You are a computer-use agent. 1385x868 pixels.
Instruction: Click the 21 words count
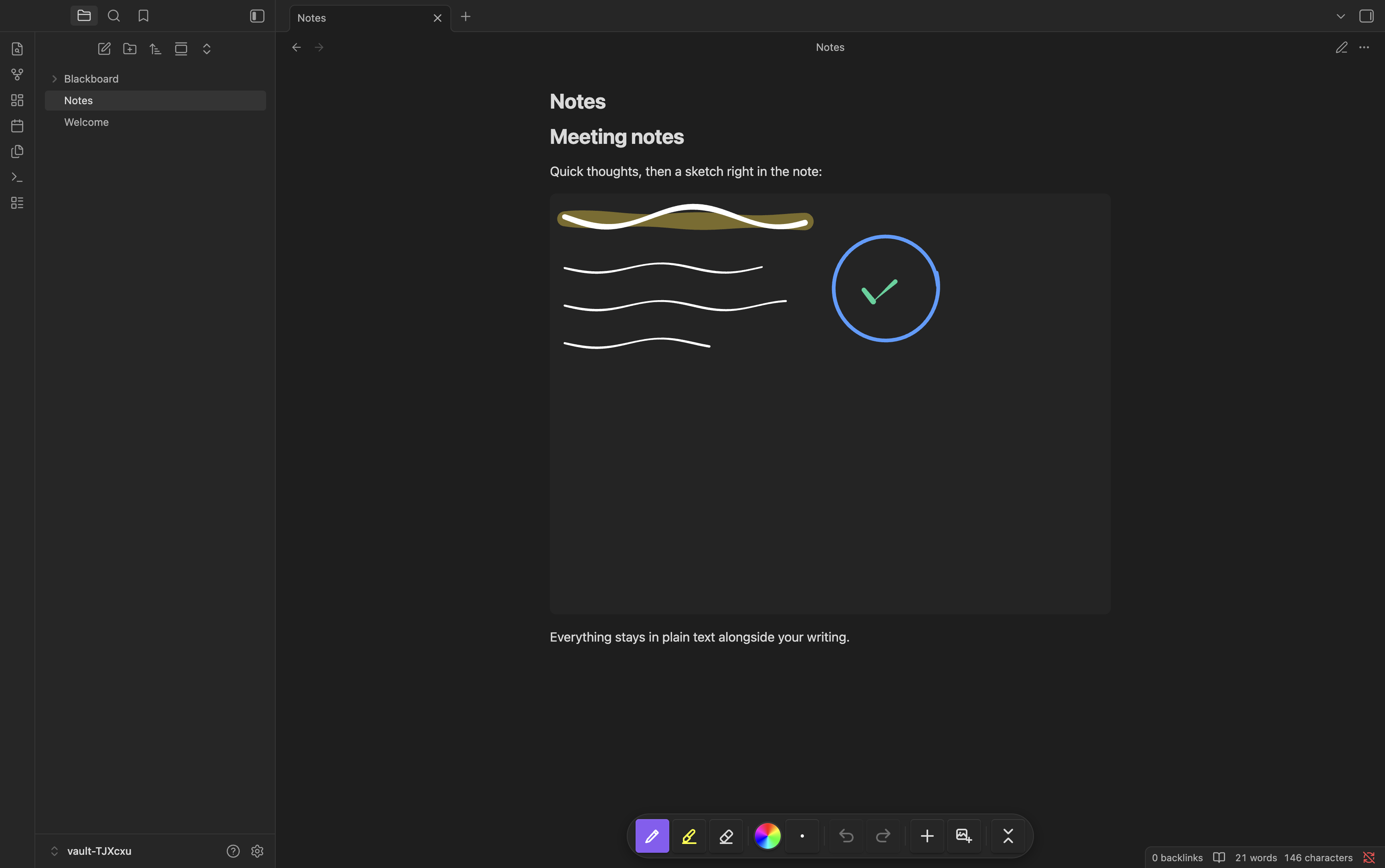pos(1256,858)
